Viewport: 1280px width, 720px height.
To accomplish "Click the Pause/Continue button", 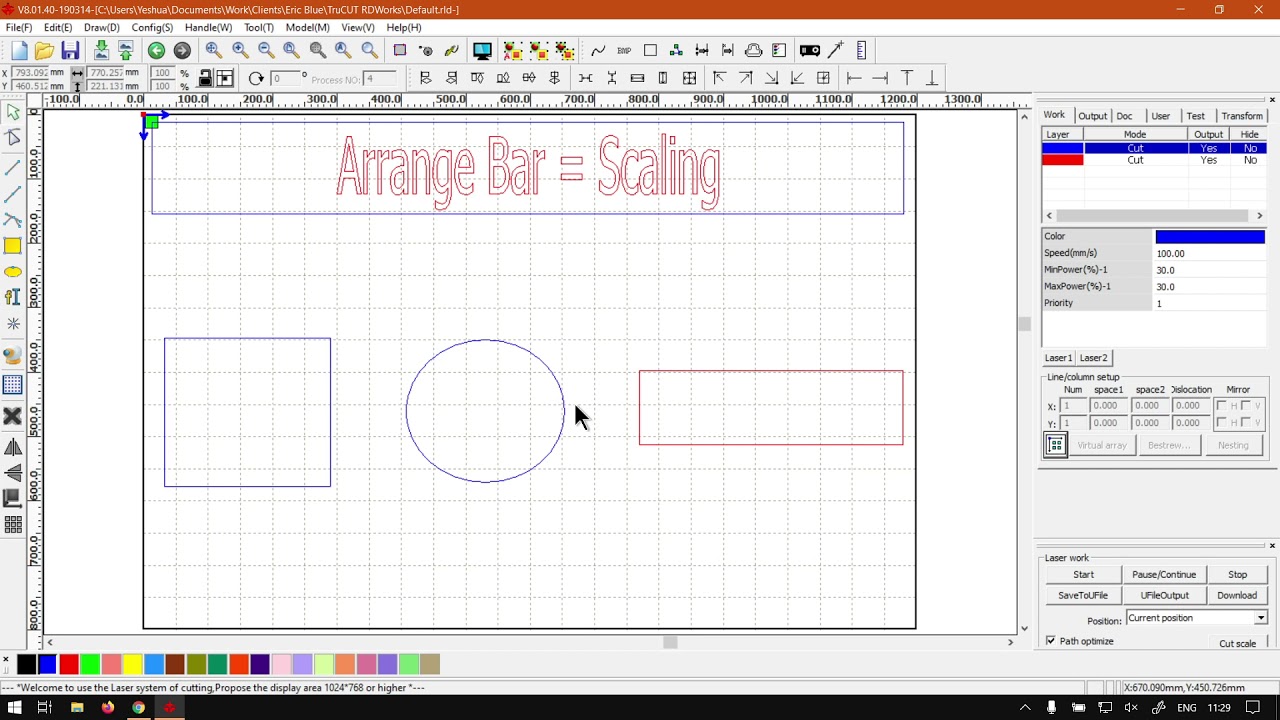I will (x=1164, y=575).
